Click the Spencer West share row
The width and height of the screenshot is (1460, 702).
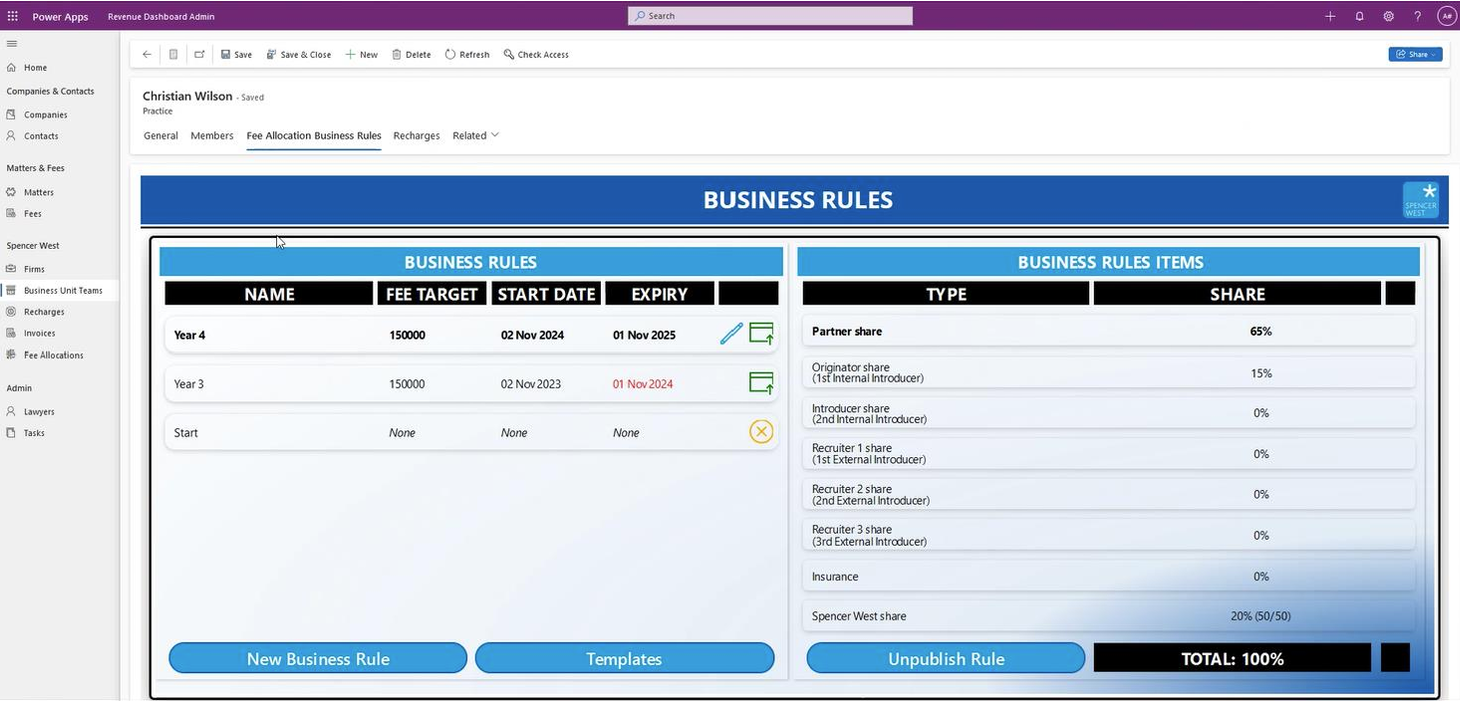click(x=1109, y=616)
